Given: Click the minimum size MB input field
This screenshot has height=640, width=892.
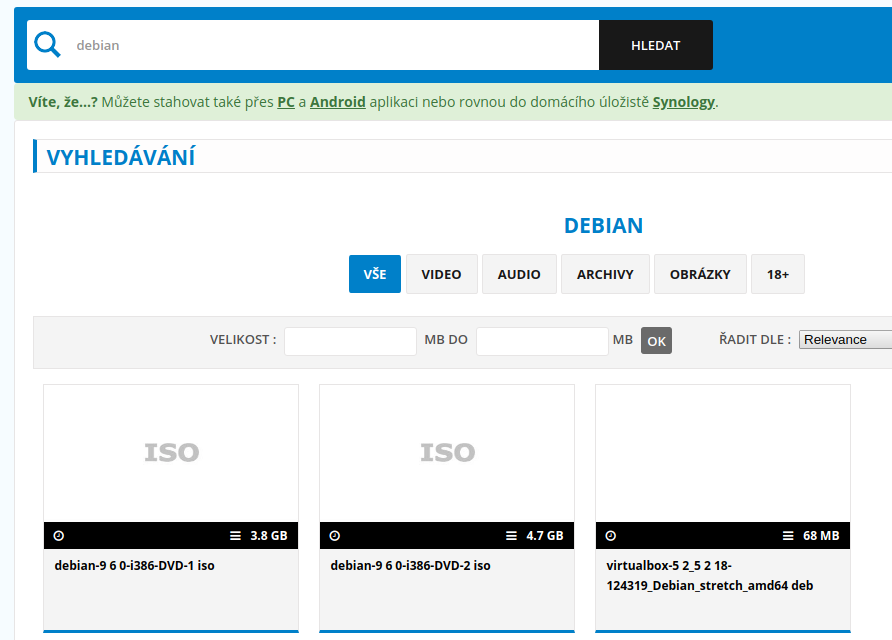Looking at the screenshot, I should click(x=350, y=341).
